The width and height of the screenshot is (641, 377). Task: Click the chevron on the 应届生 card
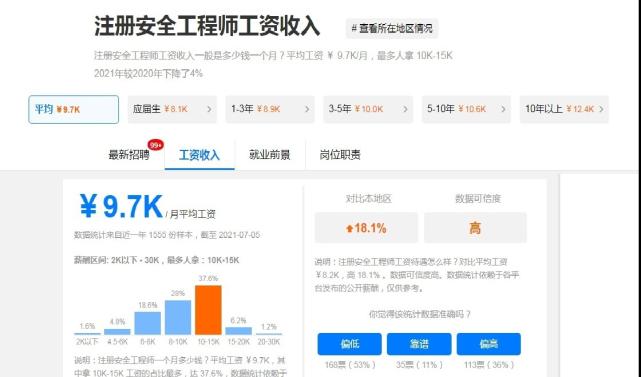(x=209, y=109)
